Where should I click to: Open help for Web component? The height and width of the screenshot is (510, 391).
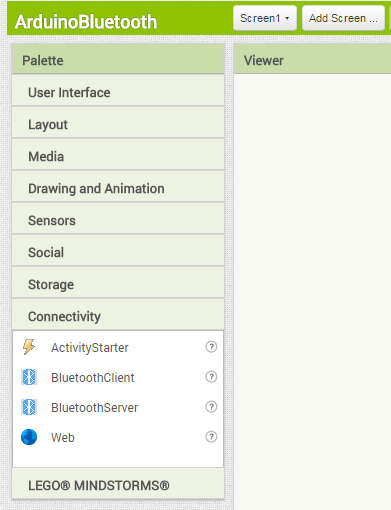pos(211,437)
